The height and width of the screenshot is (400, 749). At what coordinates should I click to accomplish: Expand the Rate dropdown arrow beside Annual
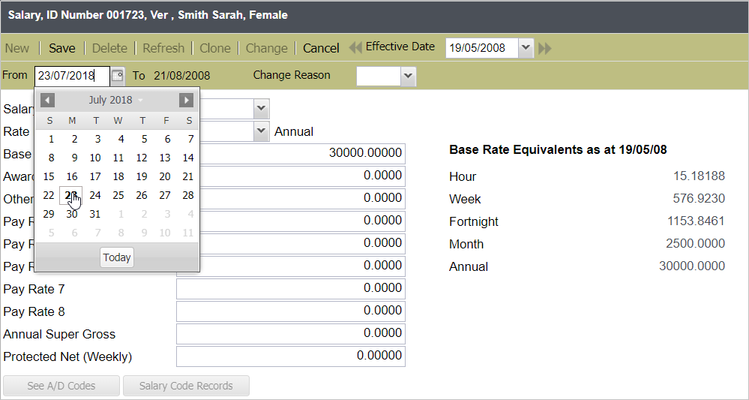pos(261,131)
